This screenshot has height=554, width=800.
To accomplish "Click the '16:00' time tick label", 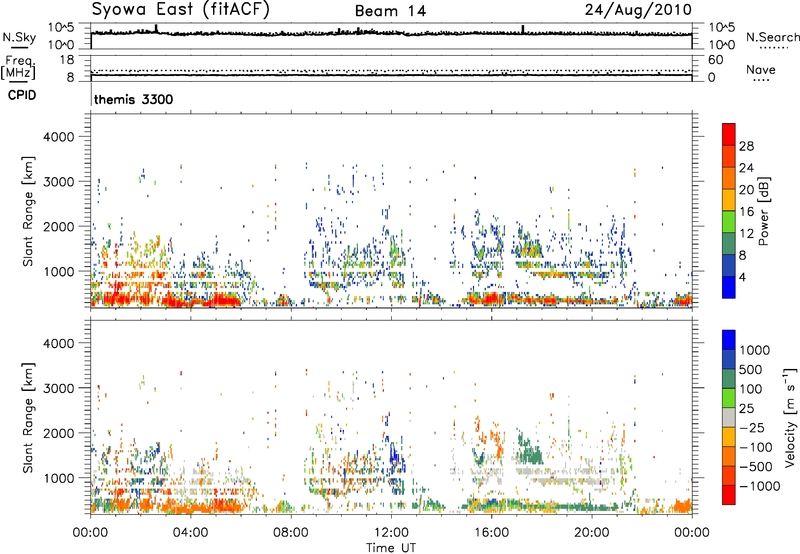I will pyautogui.click(x=491, y=533).
